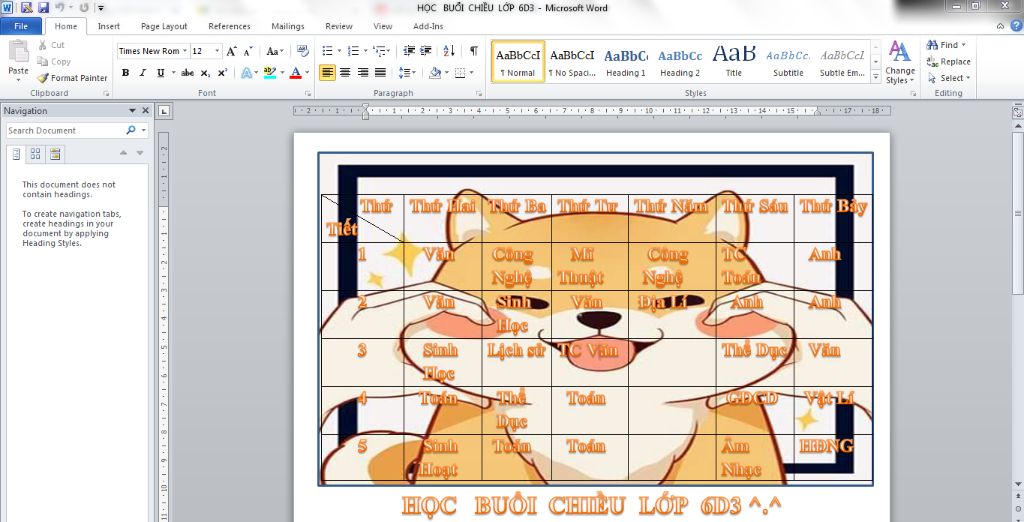1024x522 pixels.
Task: Open the font name dropdown
Action: (185, 51)
